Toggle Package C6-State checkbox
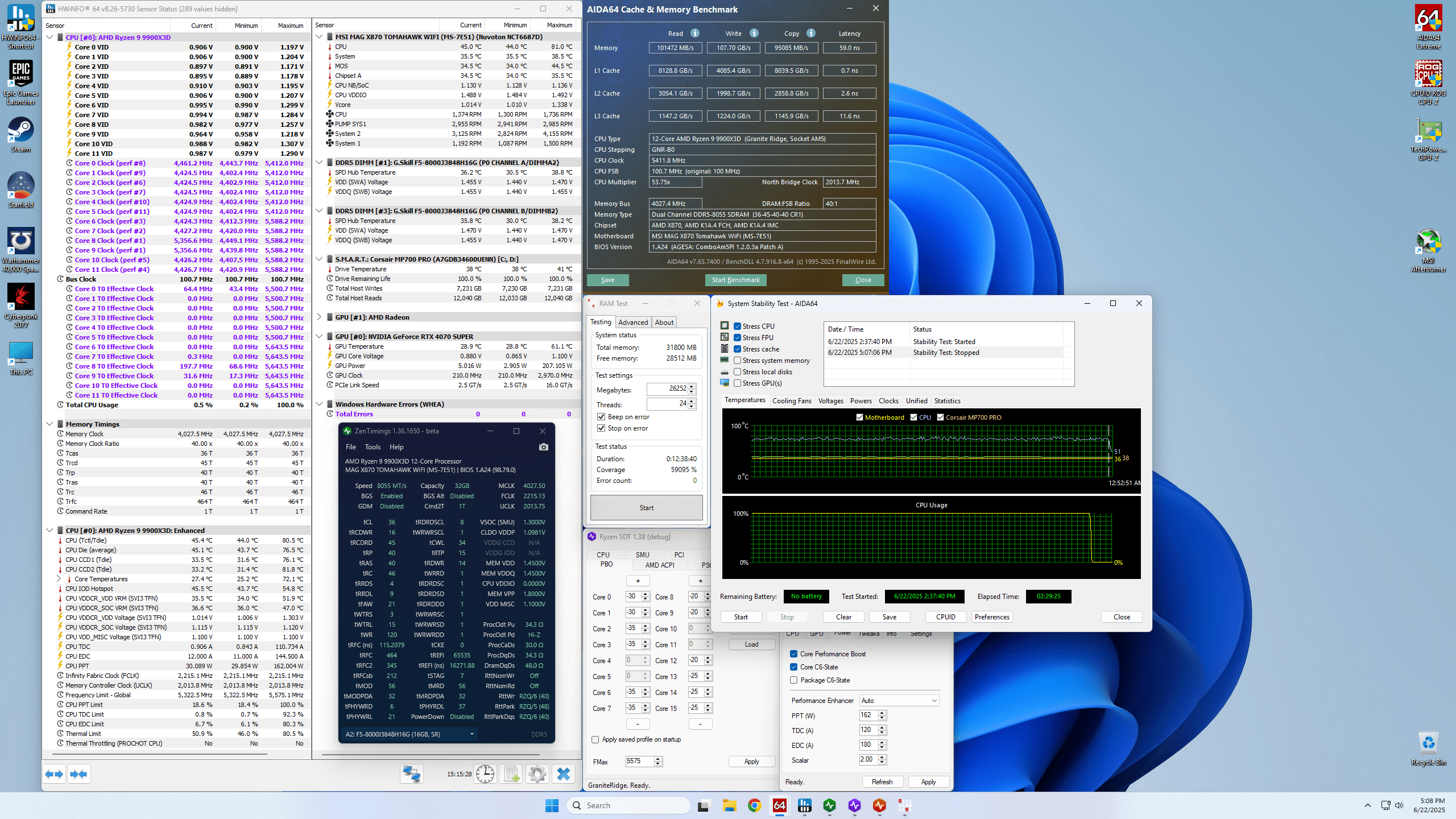The width and height of the screenshot is (1456, 819). pos(794,680)
